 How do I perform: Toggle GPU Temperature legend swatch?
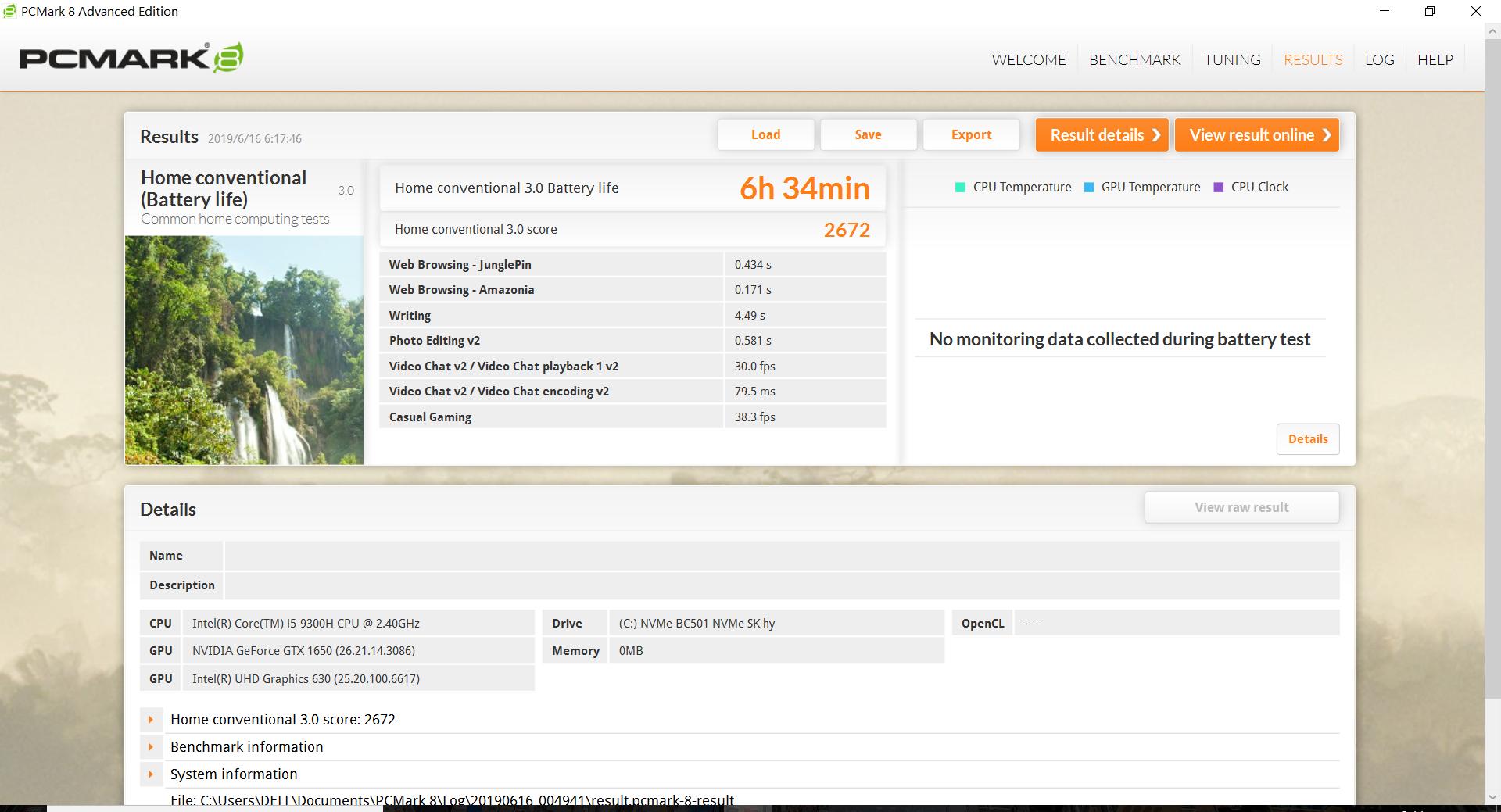coord(1088,187)
